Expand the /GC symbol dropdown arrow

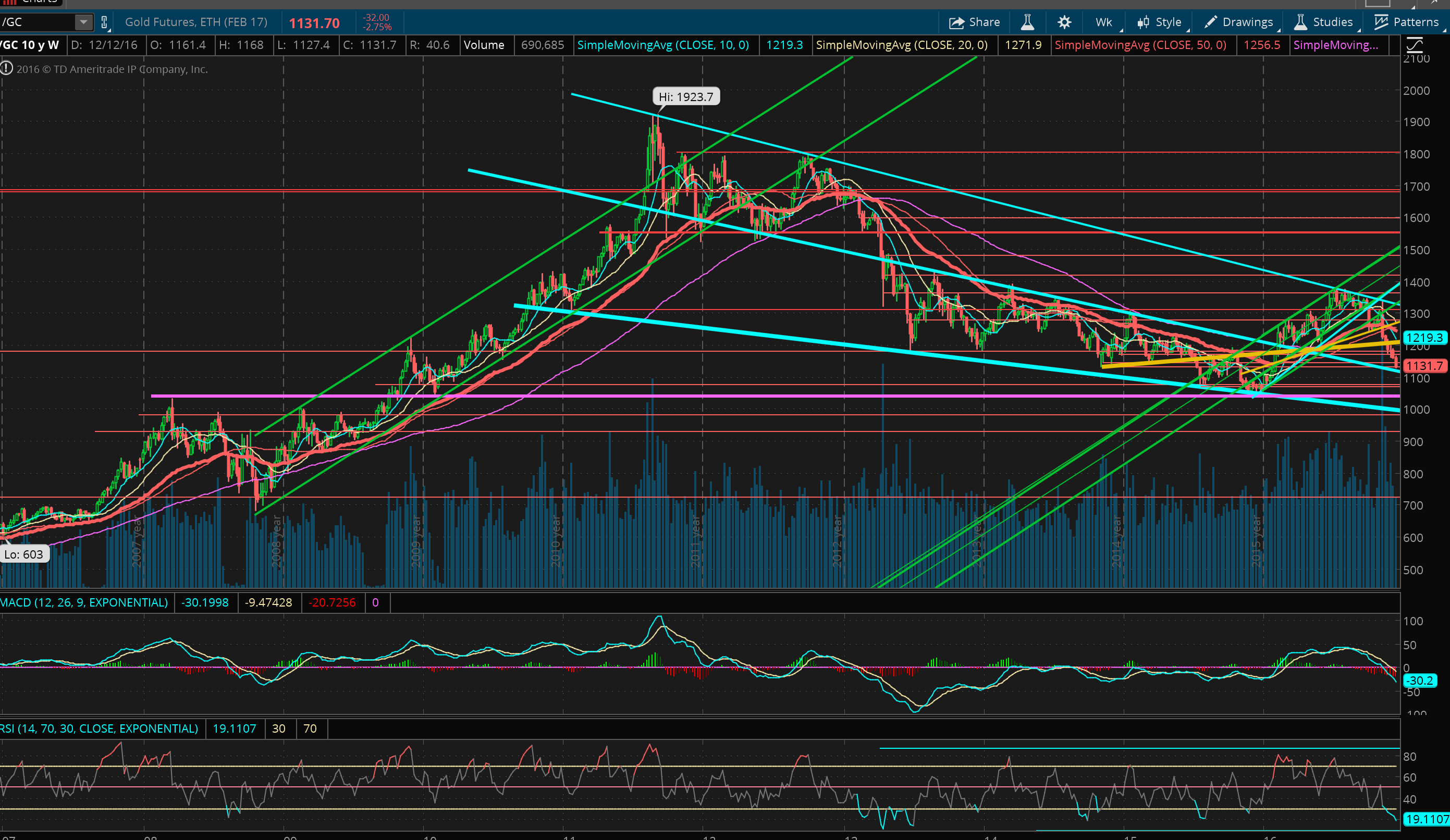(x=83, y=22)
